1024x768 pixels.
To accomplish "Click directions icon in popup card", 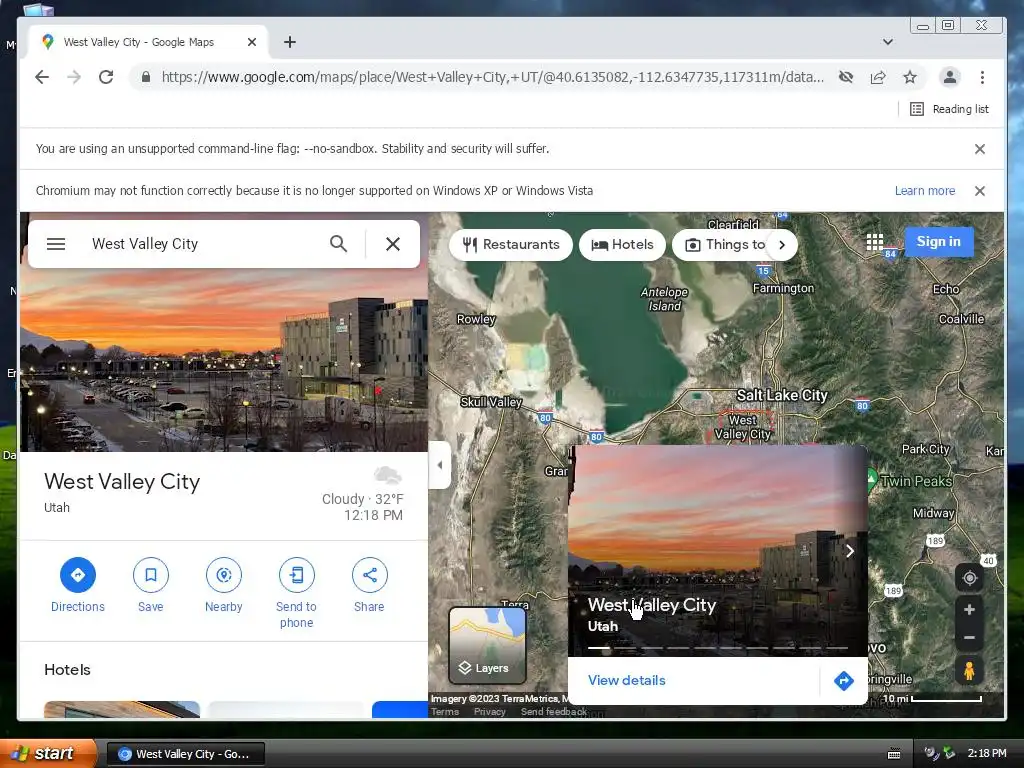I will [844, 680].
